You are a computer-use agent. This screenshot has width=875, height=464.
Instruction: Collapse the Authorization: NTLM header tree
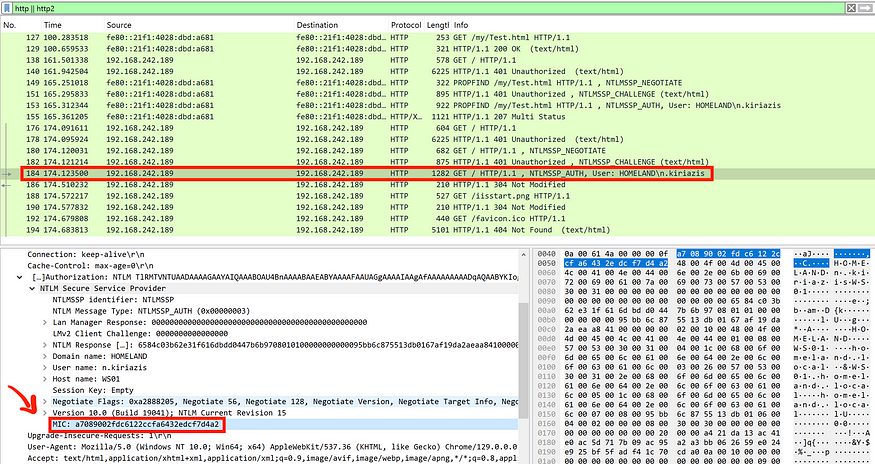pyautogui.click(x=21, y=277)
